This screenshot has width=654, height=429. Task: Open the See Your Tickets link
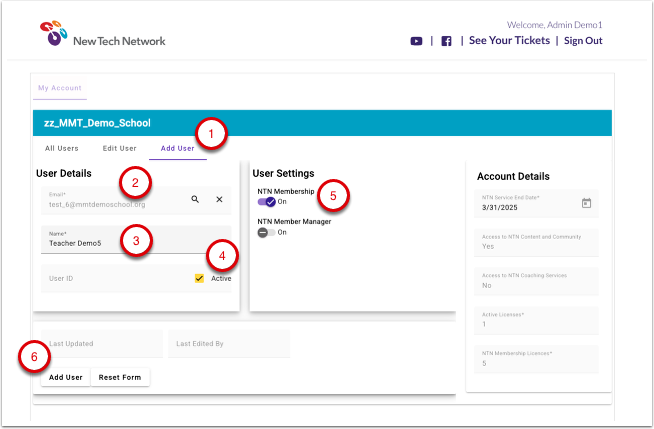pyautogui.click(x=508, y=41)
